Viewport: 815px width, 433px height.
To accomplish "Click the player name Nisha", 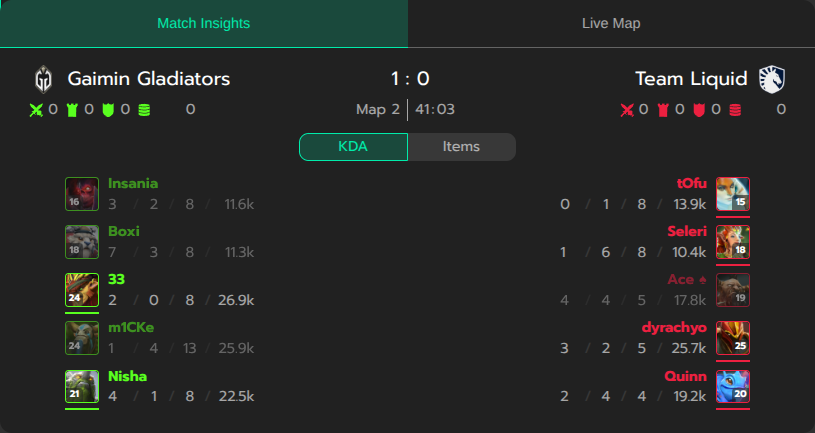I will (127, 377).
